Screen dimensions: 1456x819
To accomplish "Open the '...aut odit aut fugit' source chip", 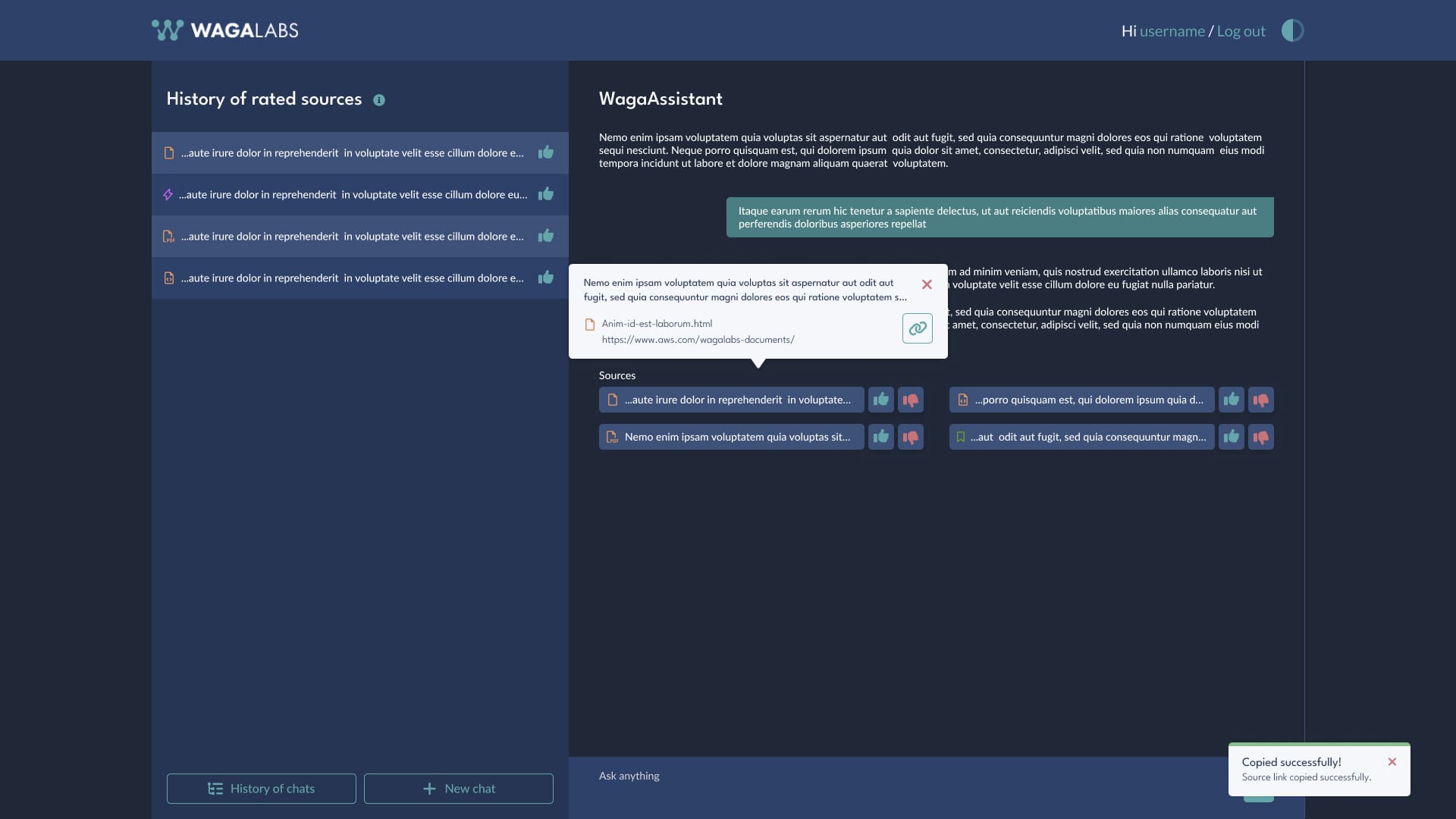I will [1081, 437].
